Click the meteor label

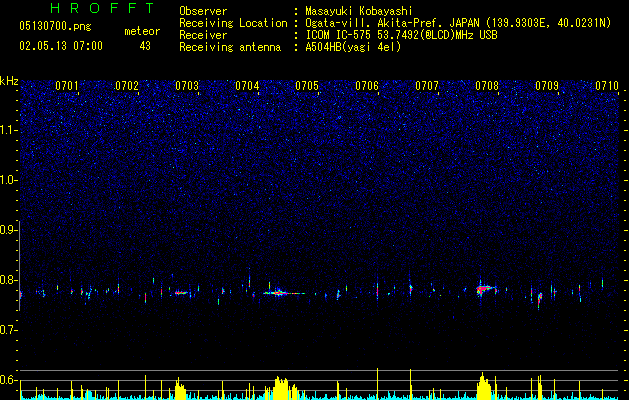coord(142,31)
